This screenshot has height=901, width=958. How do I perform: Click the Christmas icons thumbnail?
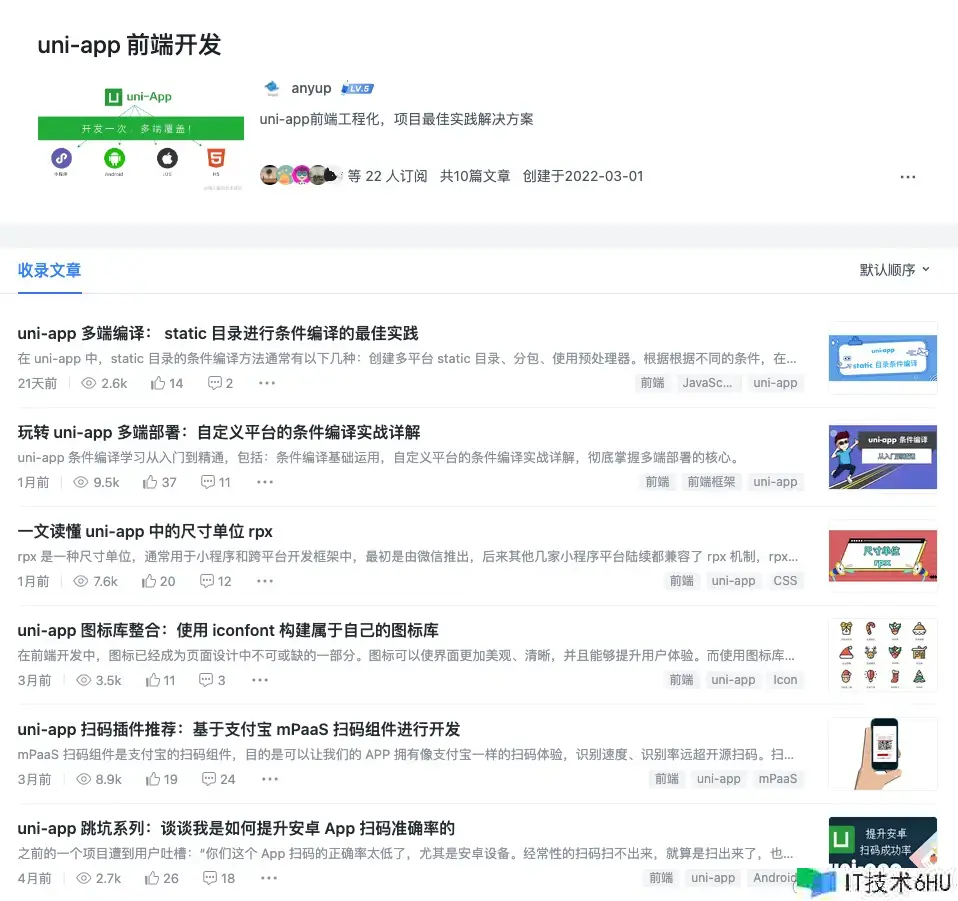(882, 655)
